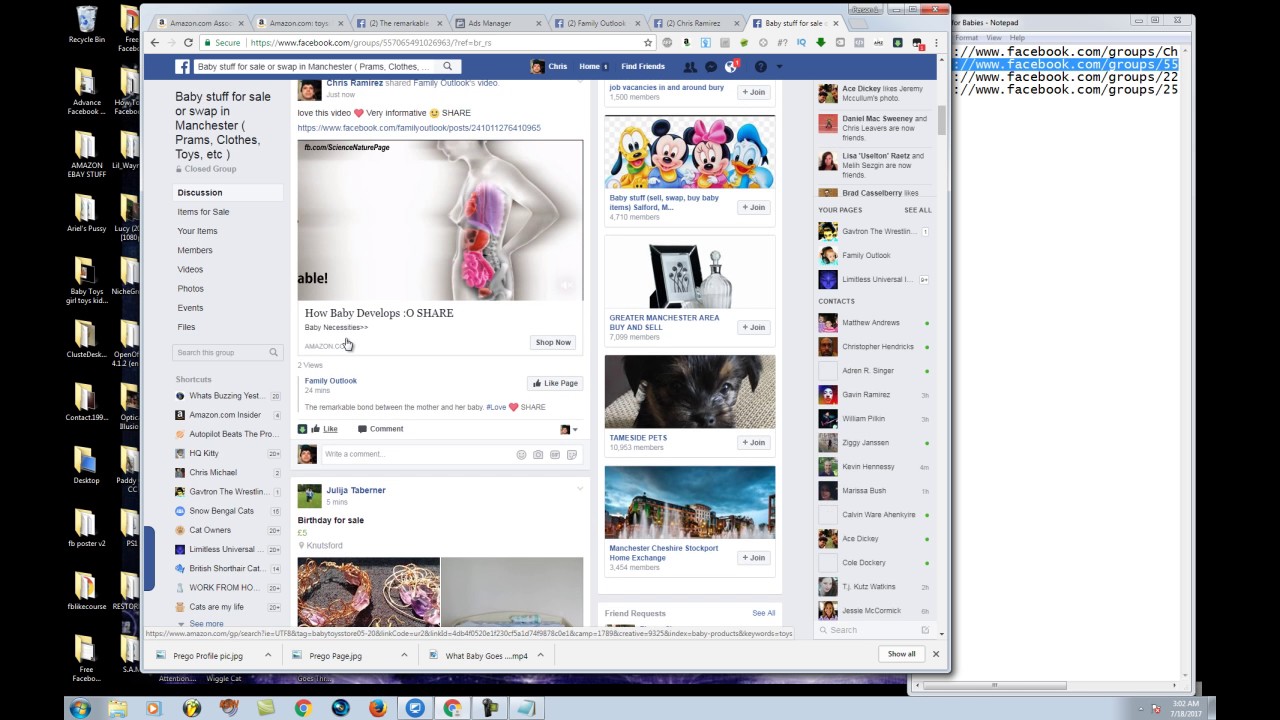Image resolution: width=1280 pixels, height=720 pixels.
Task: Click the Amazon extension icon in Chrome toolbar
Action: pyautogui.click(x=686, y=43)
